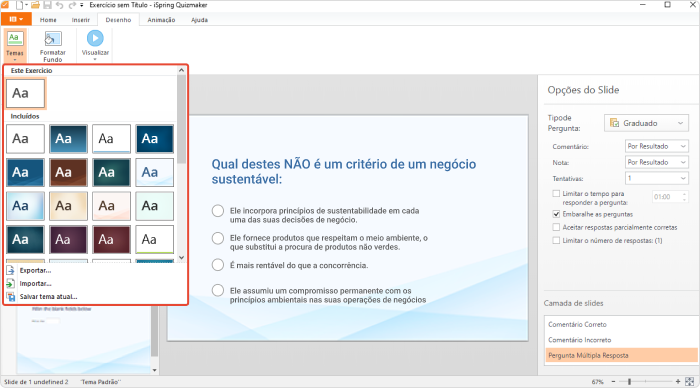
Task: Enable Limitar o tempo para responder checkbox
Action: click(x=556, y=194)
